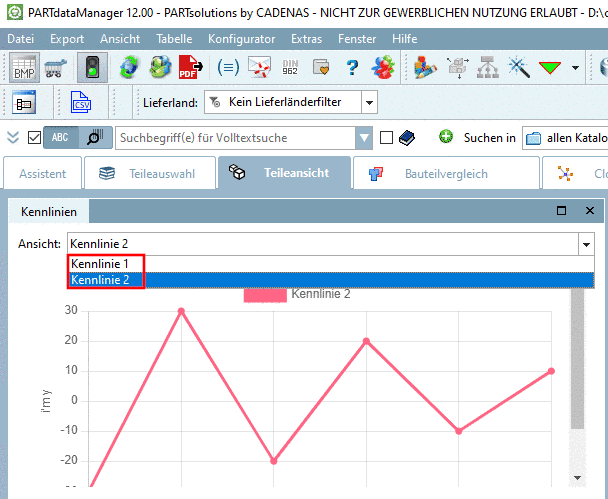Switch to magnifier barcode search mode
This screenshot has width=608, height=499.
(95, 138)
